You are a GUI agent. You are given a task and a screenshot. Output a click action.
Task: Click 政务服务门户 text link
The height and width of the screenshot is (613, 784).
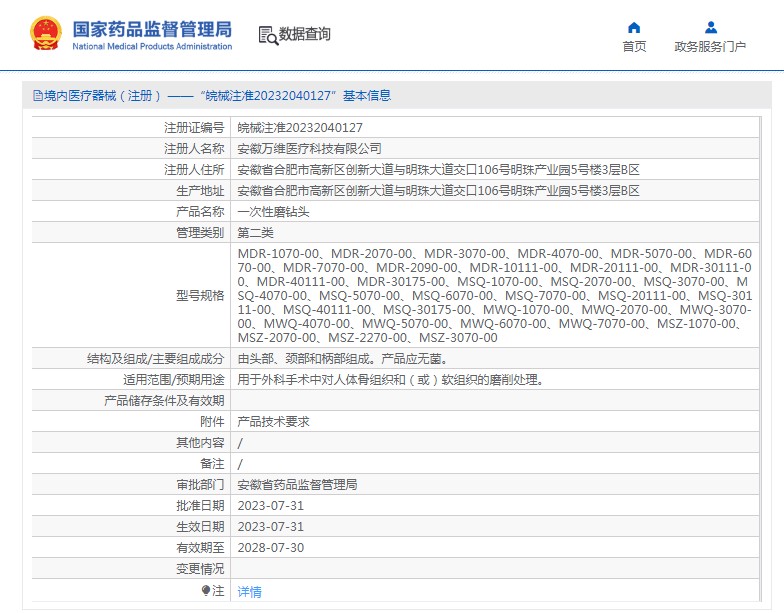click(x=710, y=46)
